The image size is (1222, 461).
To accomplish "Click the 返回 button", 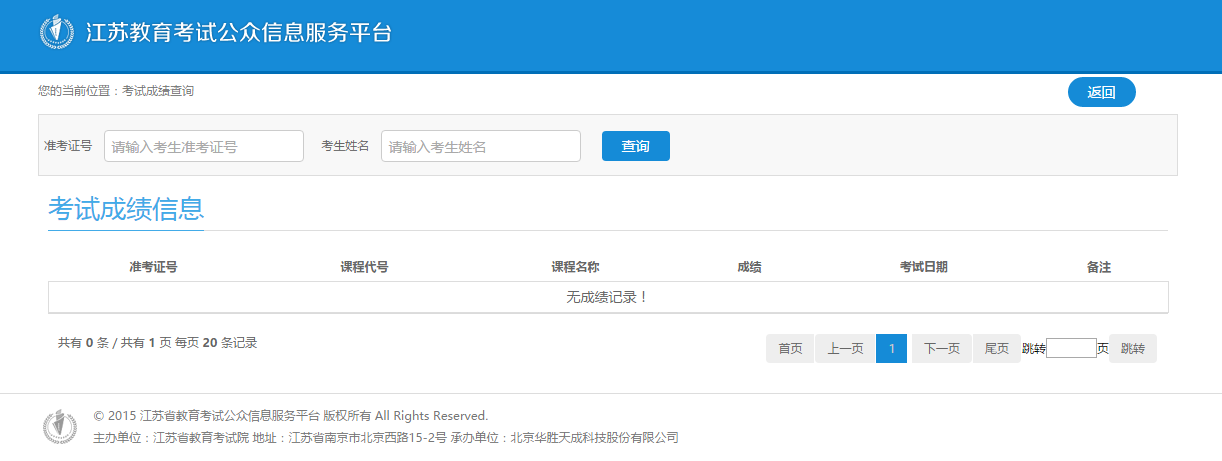I will pos(1101,92).
